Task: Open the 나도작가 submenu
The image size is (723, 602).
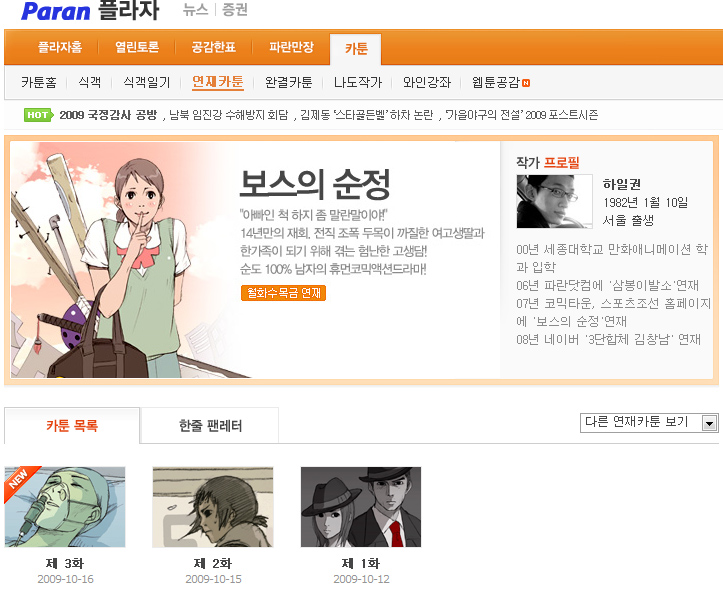Action: [358, 83]
